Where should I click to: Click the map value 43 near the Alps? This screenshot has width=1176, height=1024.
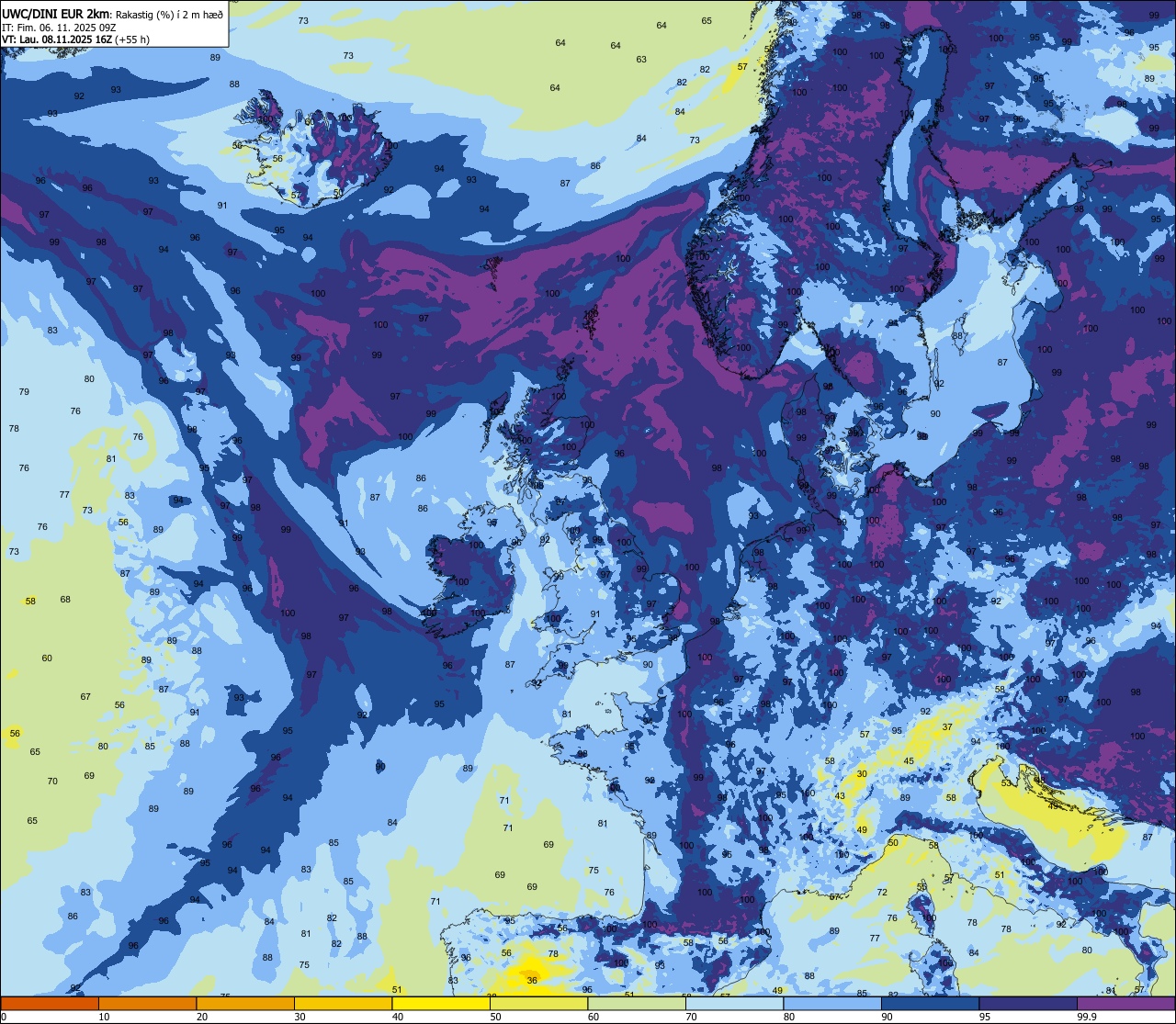pos(840,796)
